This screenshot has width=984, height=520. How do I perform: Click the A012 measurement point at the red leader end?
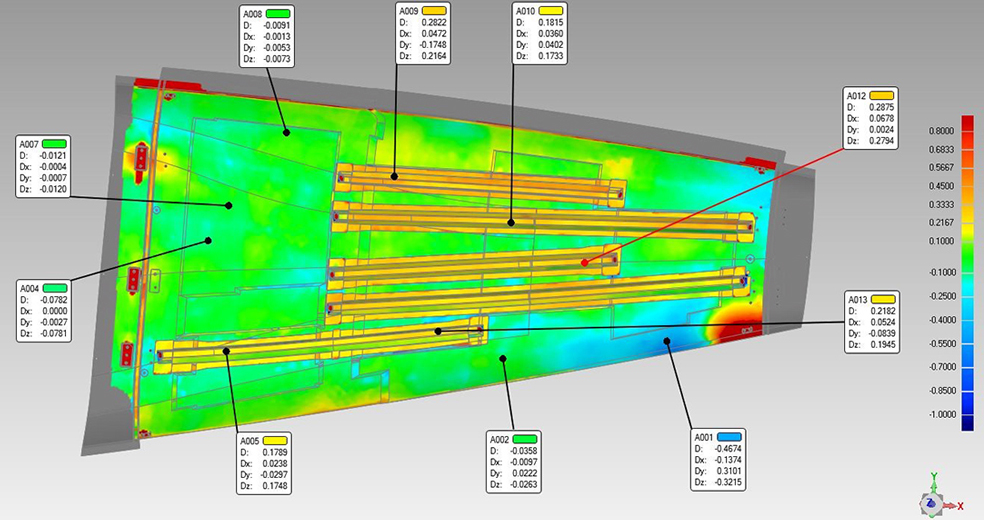point(586,262)
